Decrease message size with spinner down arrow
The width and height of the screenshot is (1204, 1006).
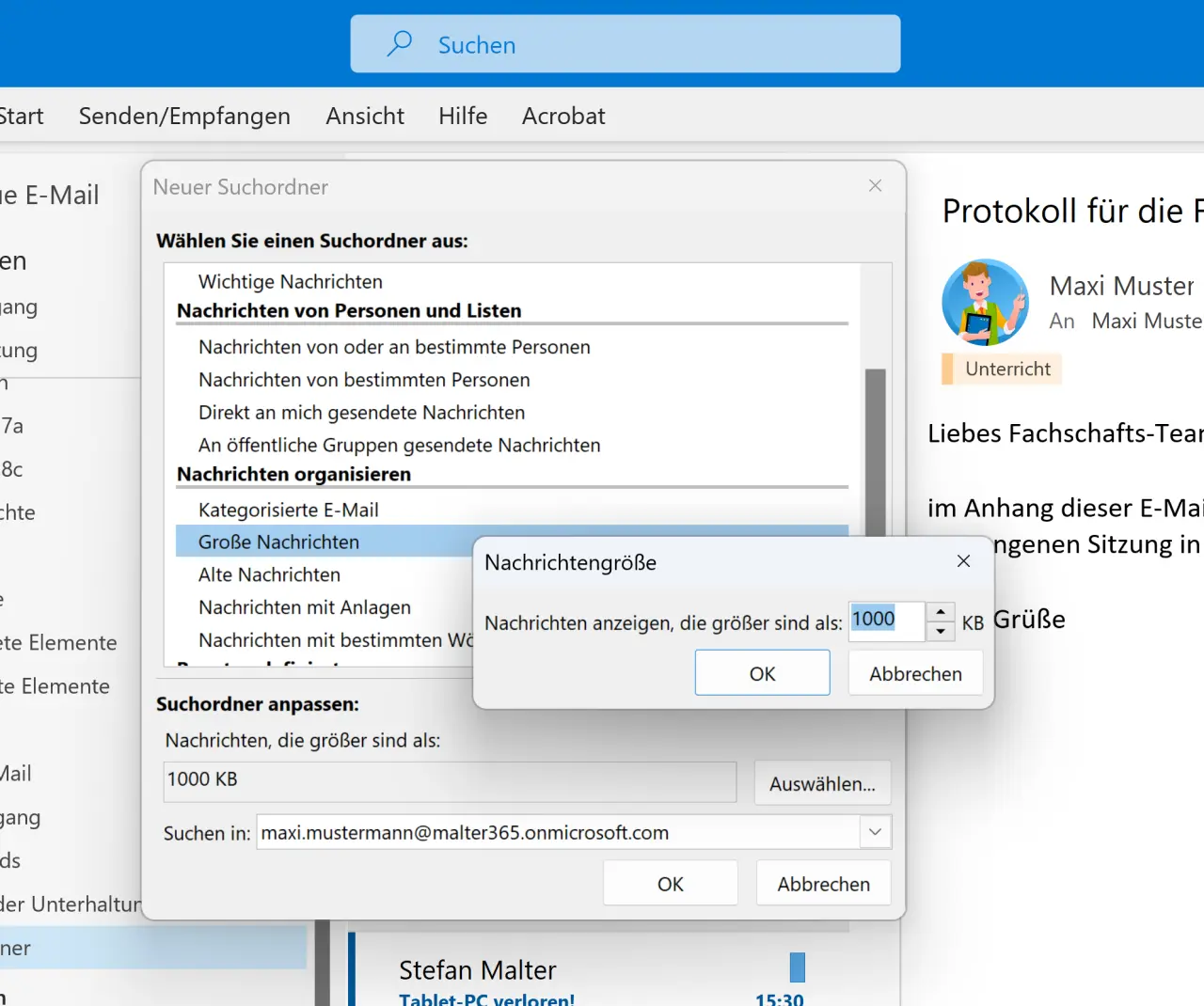(941, 632)
